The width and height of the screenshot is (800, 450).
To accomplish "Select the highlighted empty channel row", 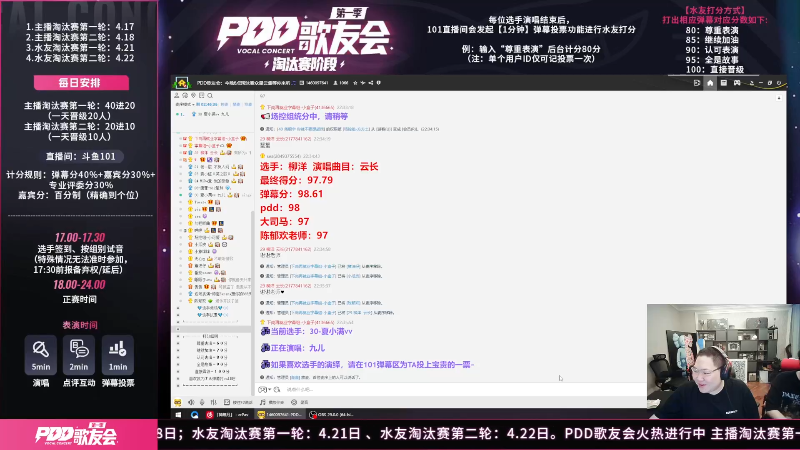I will (x=212, y=330).
